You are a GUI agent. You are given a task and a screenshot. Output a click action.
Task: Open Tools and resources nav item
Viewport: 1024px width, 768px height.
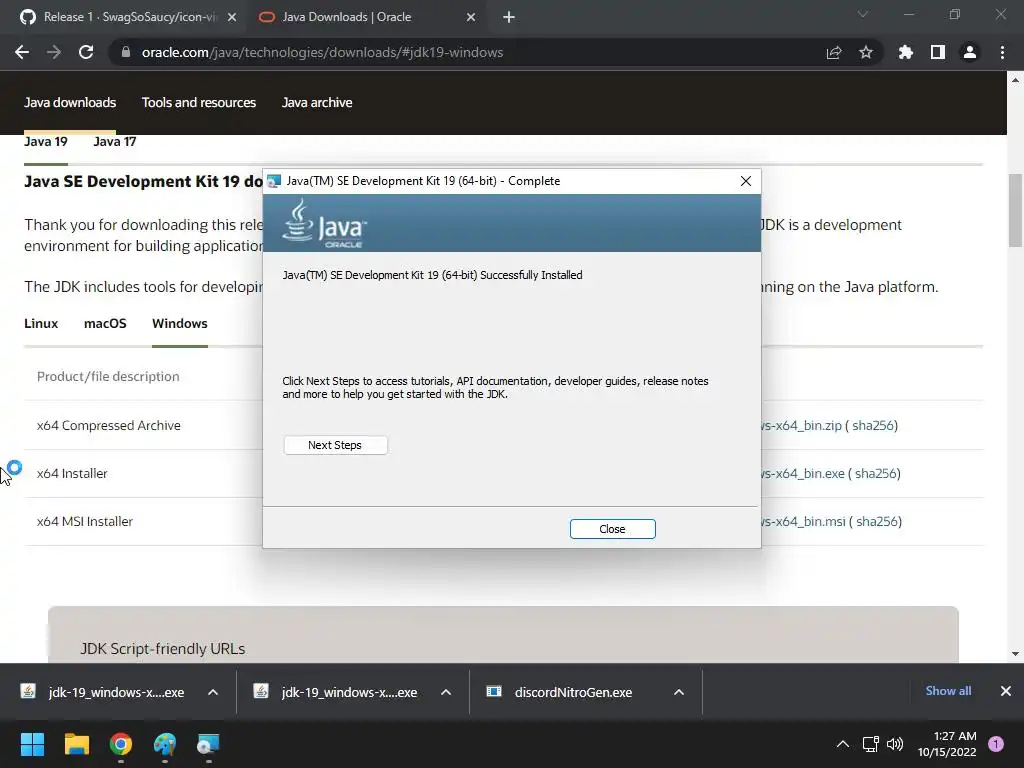click(x=199, y=103)
